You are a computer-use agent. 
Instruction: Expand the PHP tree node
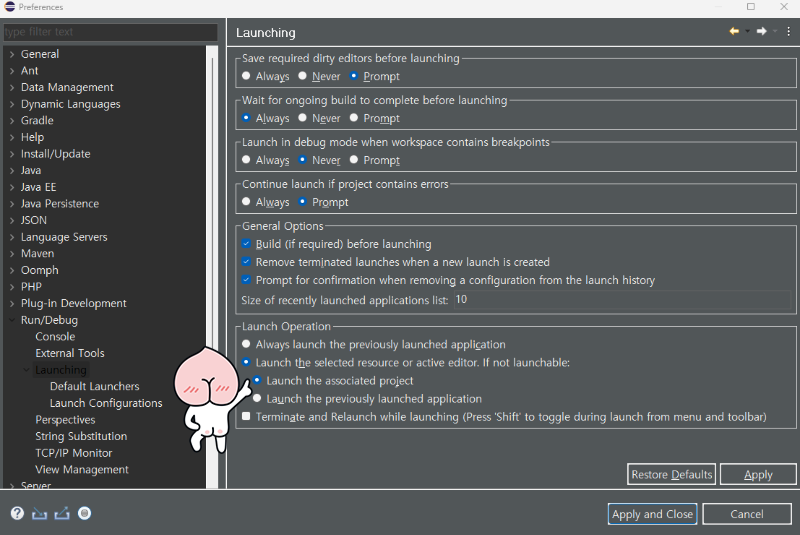coord(12,287)
